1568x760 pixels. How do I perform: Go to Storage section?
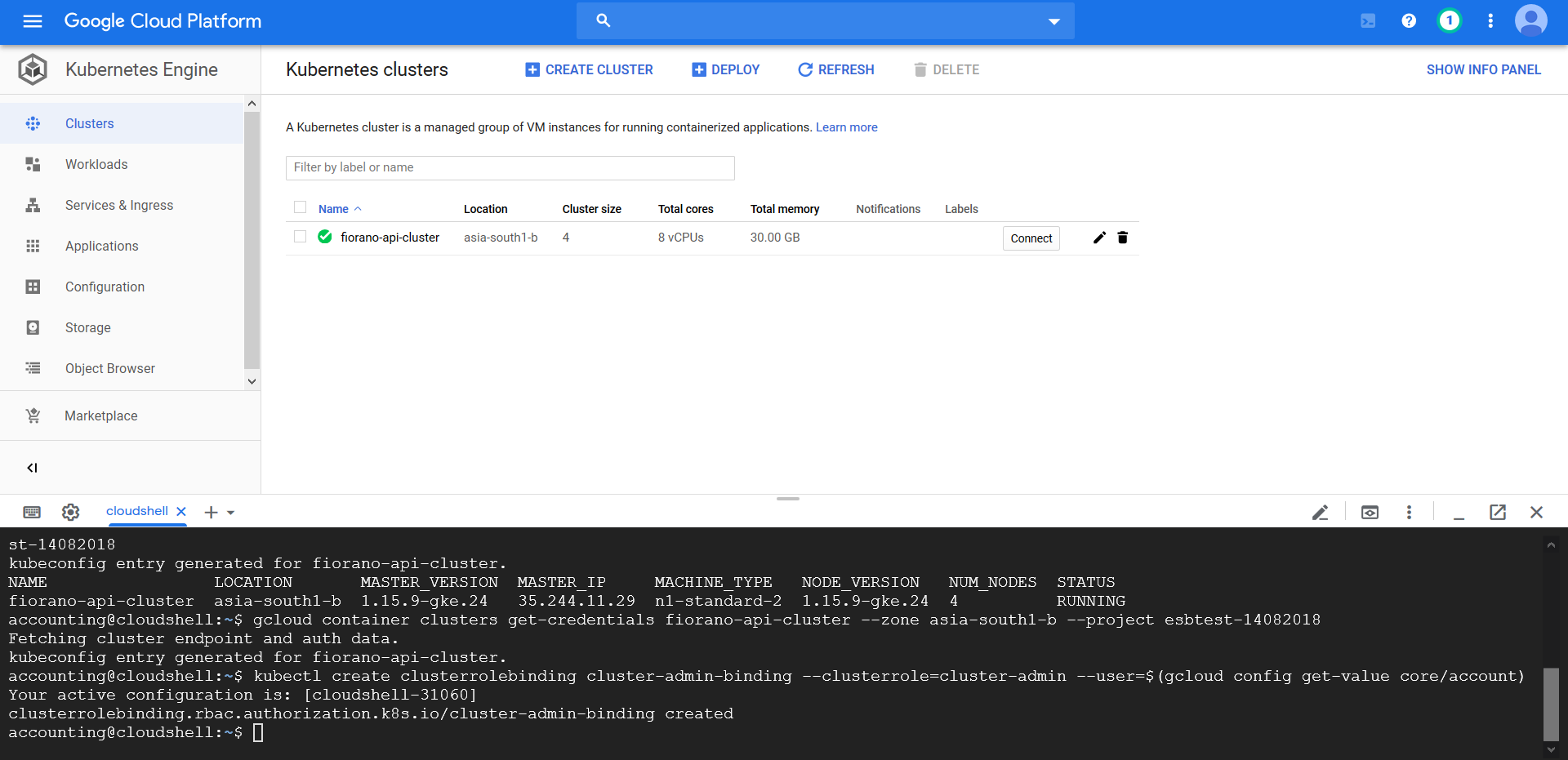pyautogui.click(x=122, y=327)
